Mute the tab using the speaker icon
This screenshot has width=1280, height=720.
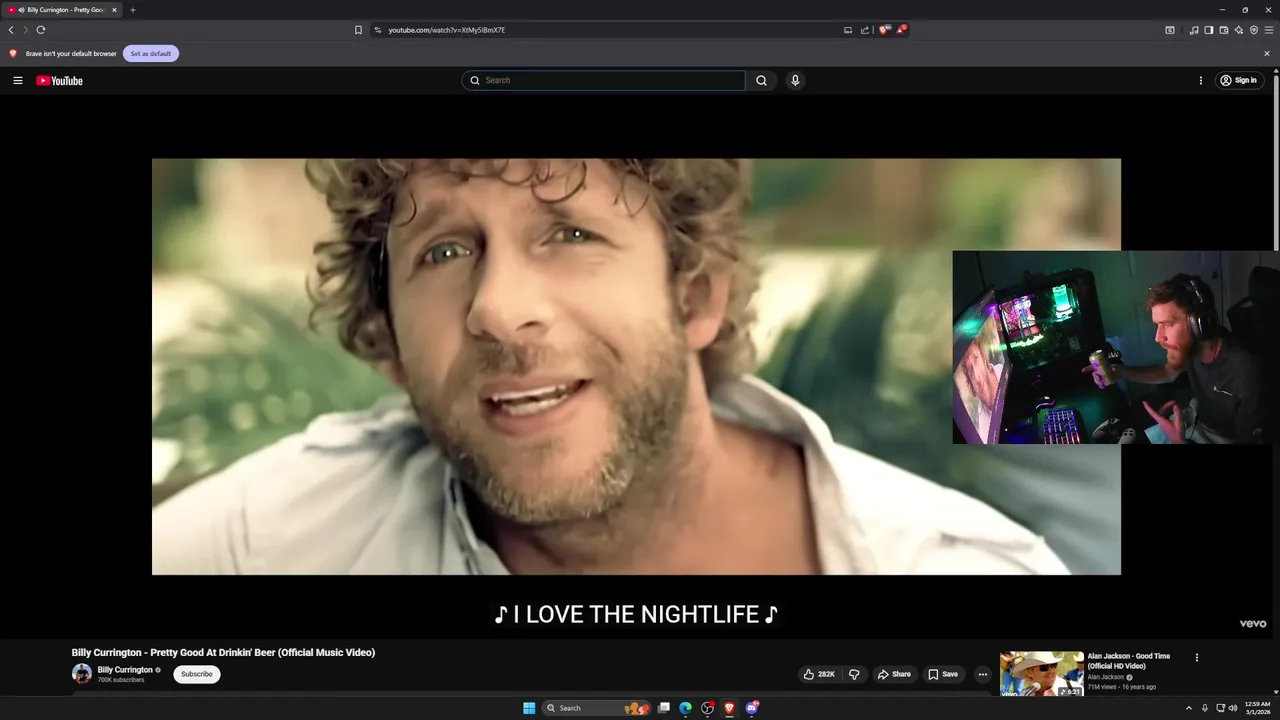(21, 10)
